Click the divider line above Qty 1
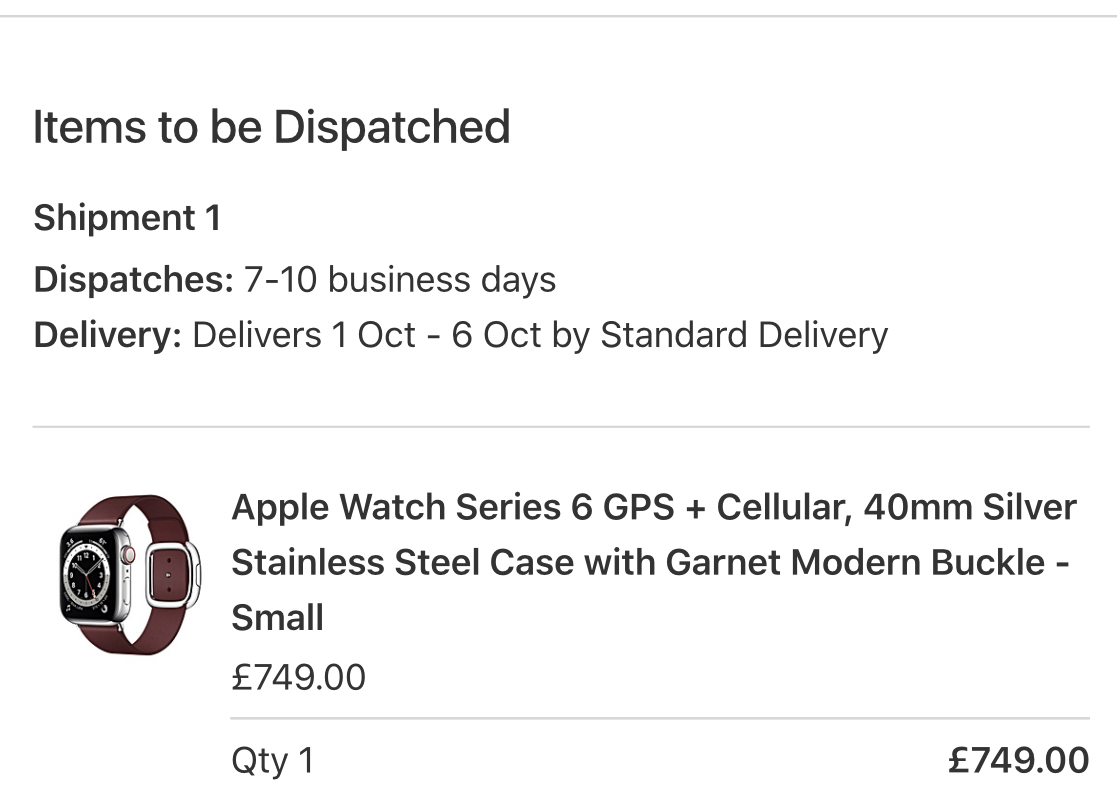The height and width of the screenshot is (805, 1117). pyautogui.click(x=660, y=718)
